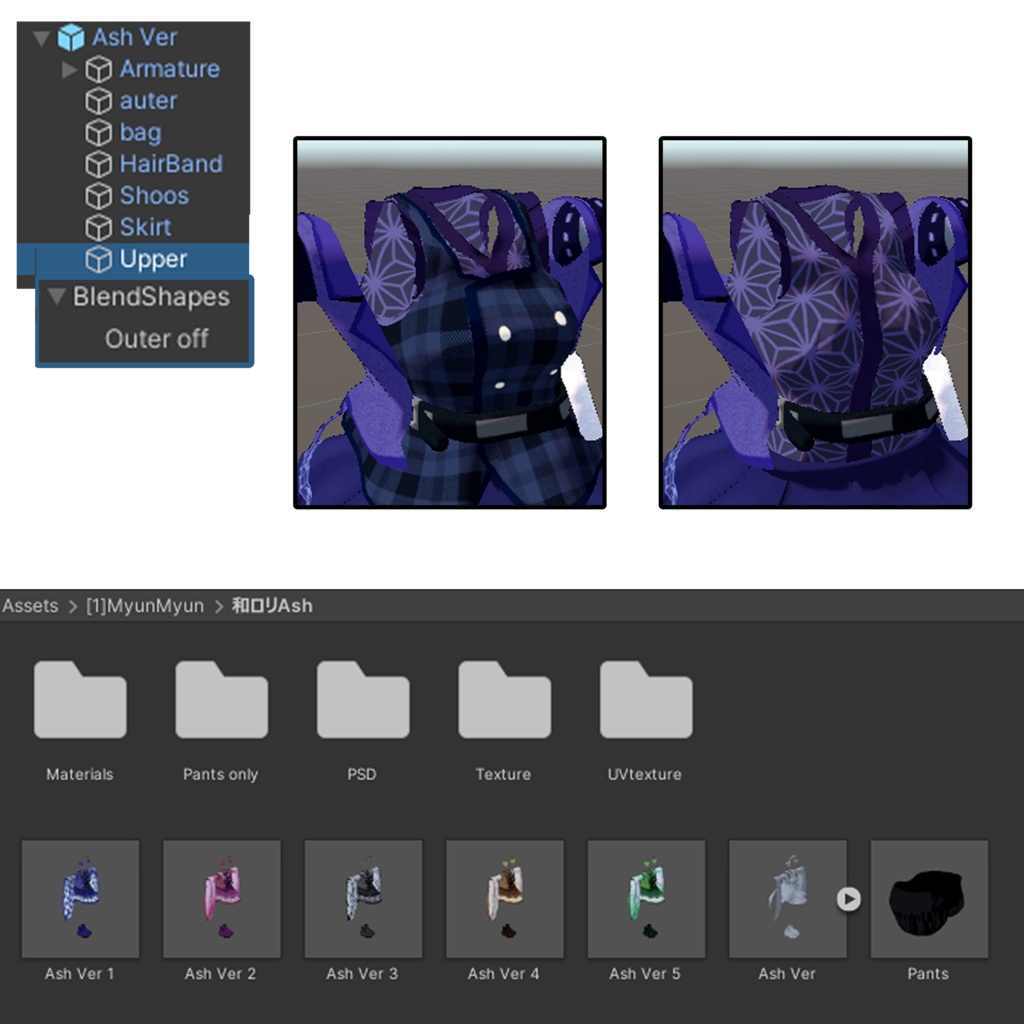
Task: Select the Ash Ver root object
Action: 134,38
